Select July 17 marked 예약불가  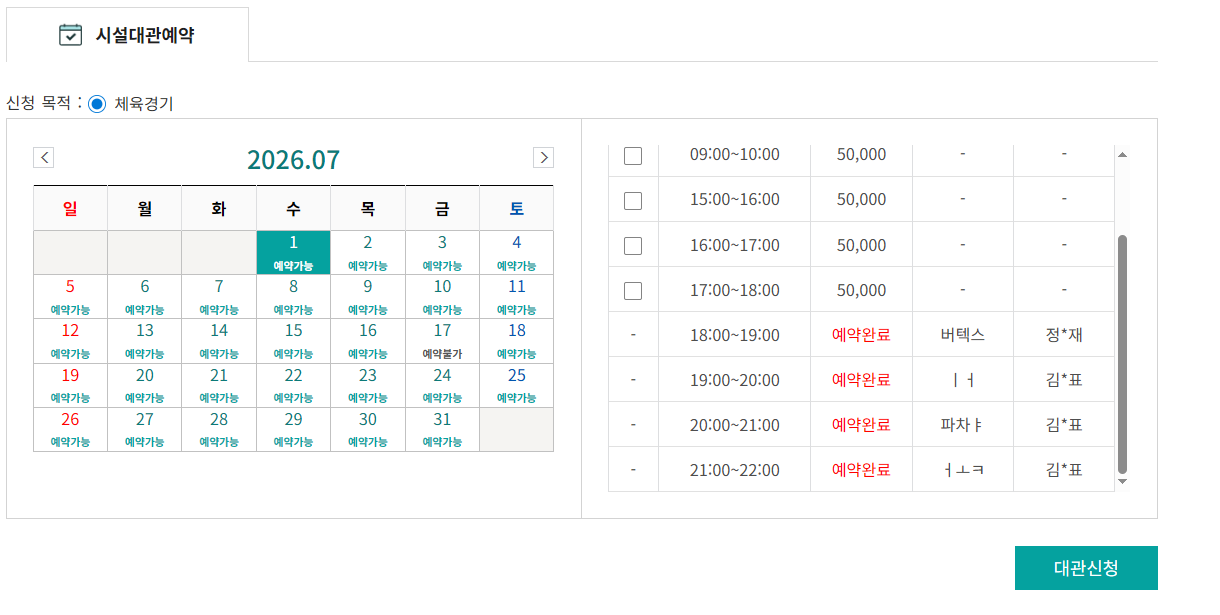pyautogui.click(x=442, y=341)
